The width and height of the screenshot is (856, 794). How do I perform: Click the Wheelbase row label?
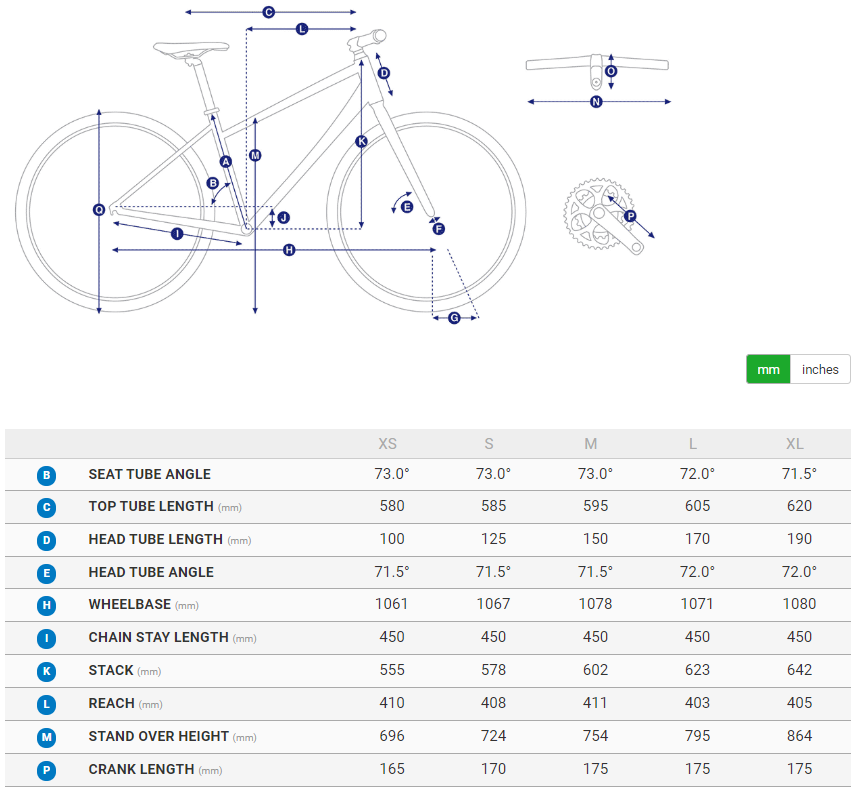pyautogui.click(x=128, y=605)
